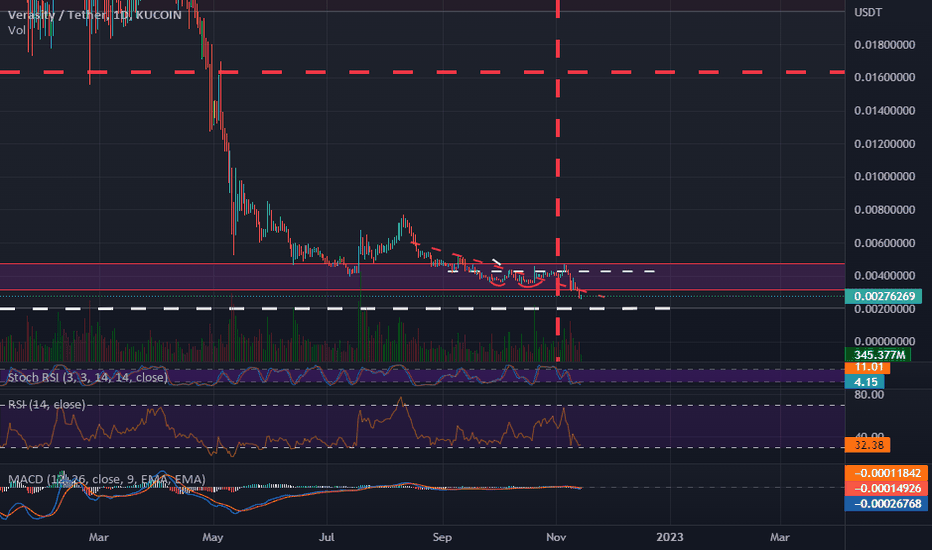The height and width of the screenshot is (550, 932).
Task: Click the 0.01200000 price axis label
Action: click(884, 144)
